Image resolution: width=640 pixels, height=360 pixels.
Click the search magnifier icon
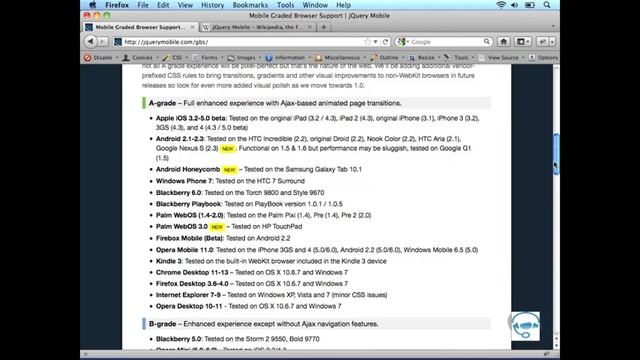487,42
